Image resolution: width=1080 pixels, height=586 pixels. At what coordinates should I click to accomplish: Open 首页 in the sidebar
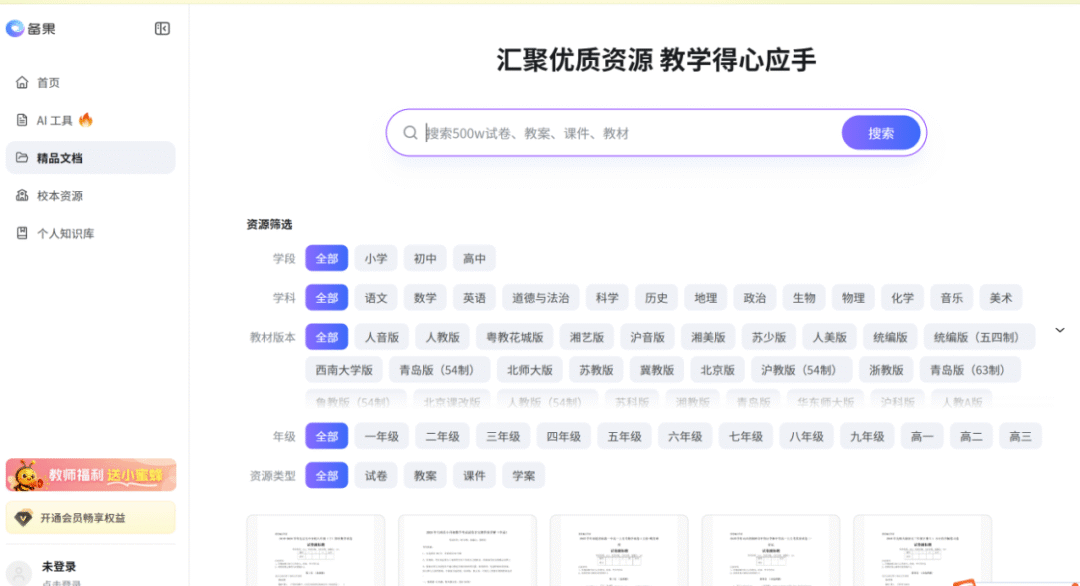click(x=90, y=83)
